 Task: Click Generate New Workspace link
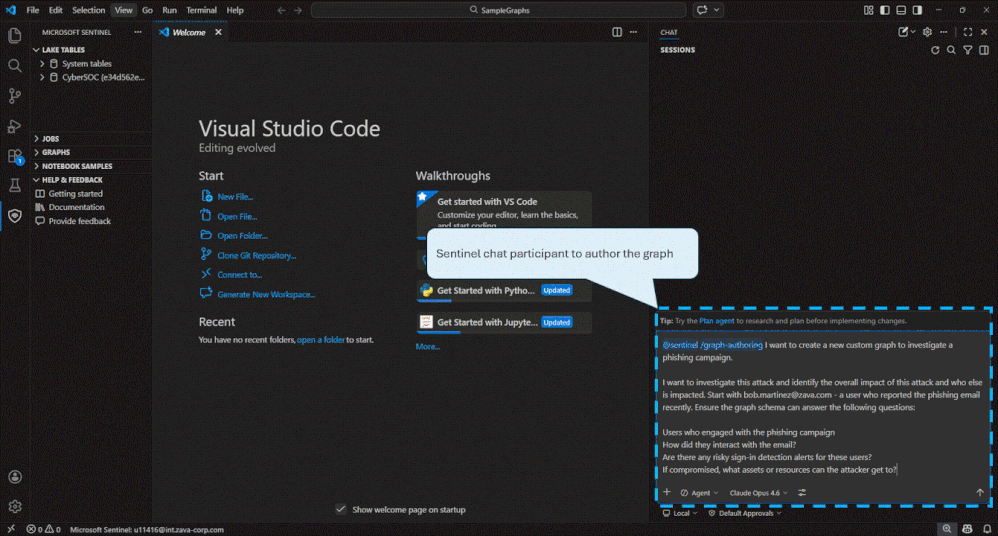[266, 294]
